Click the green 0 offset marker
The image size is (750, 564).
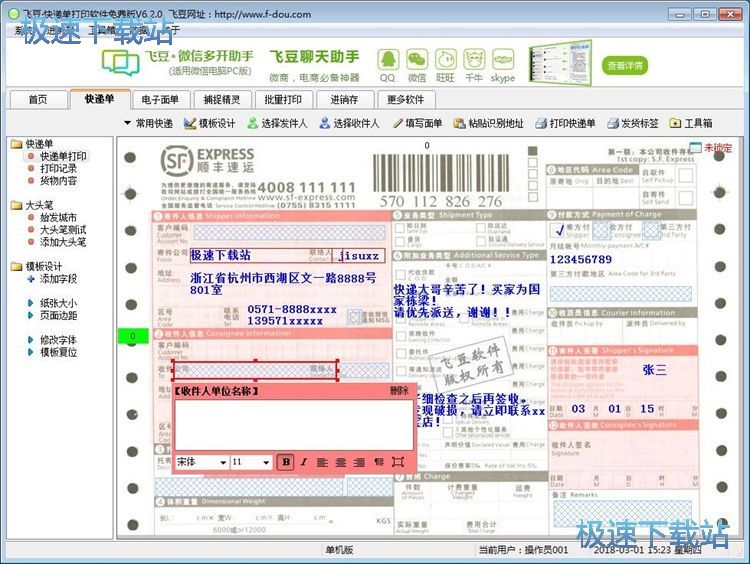[x=133, y=336]
